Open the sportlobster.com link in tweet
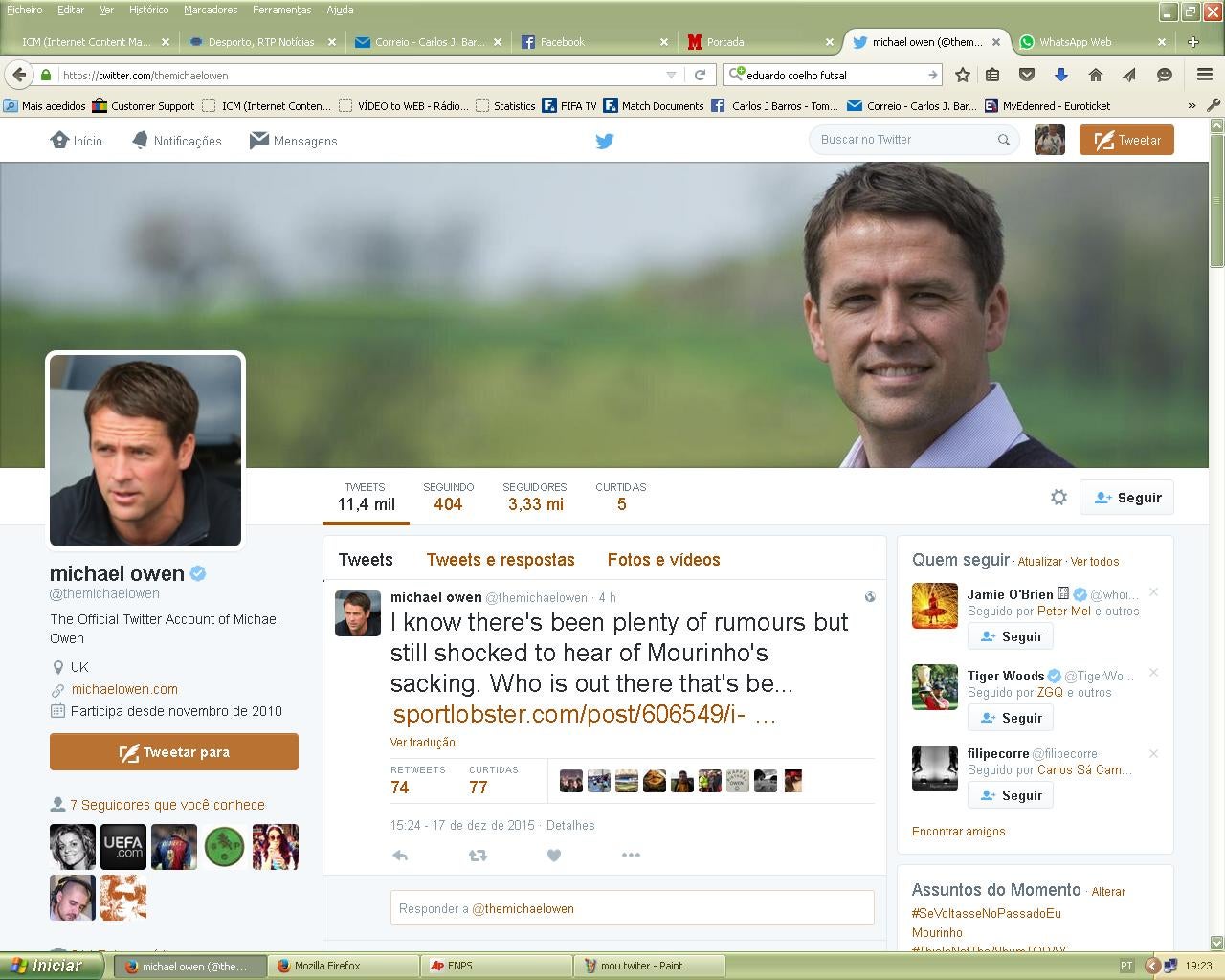Screen dimensions: 1225x980 pos(568,714)
